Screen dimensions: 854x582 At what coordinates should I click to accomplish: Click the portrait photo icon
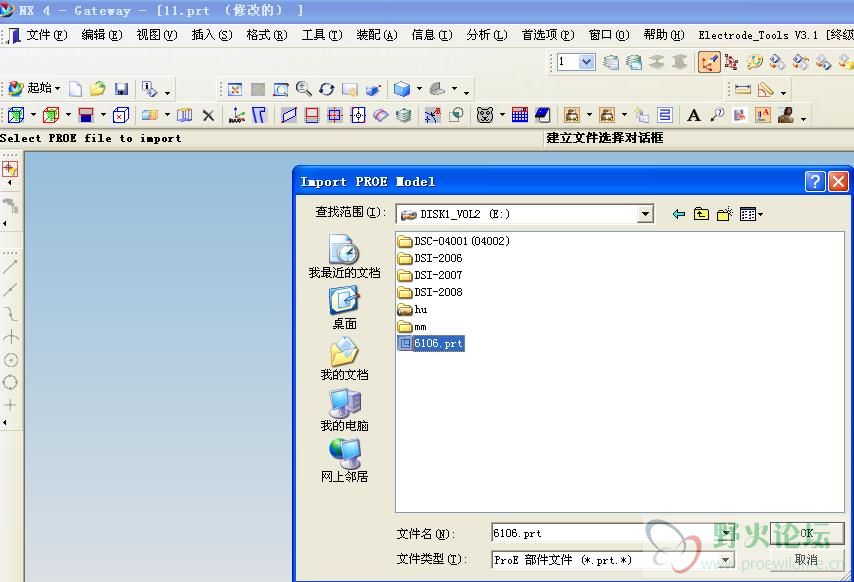click(786, 115)
